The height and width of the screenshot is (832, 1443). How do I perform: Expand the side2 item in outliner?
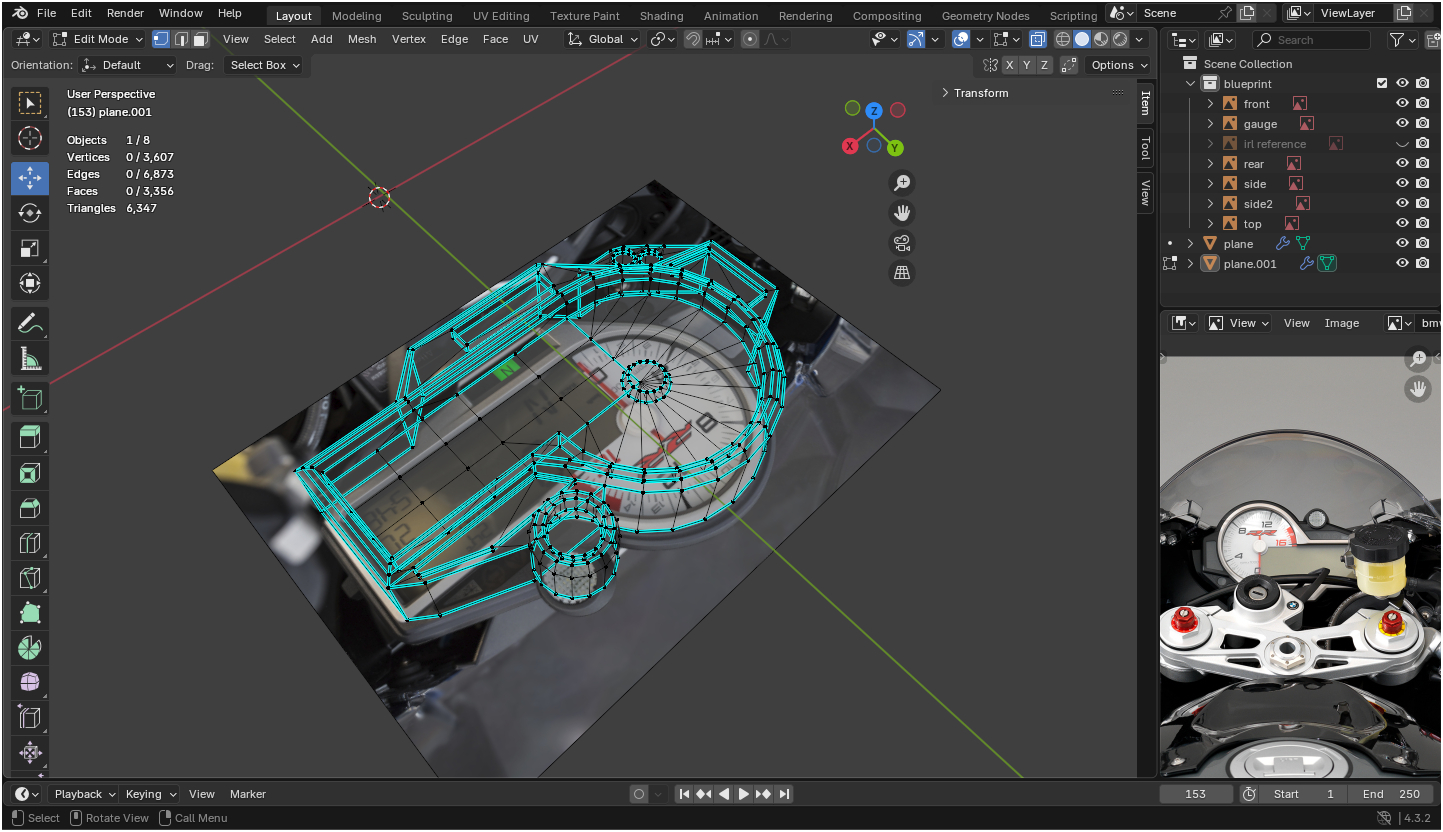click(1210, 204)
